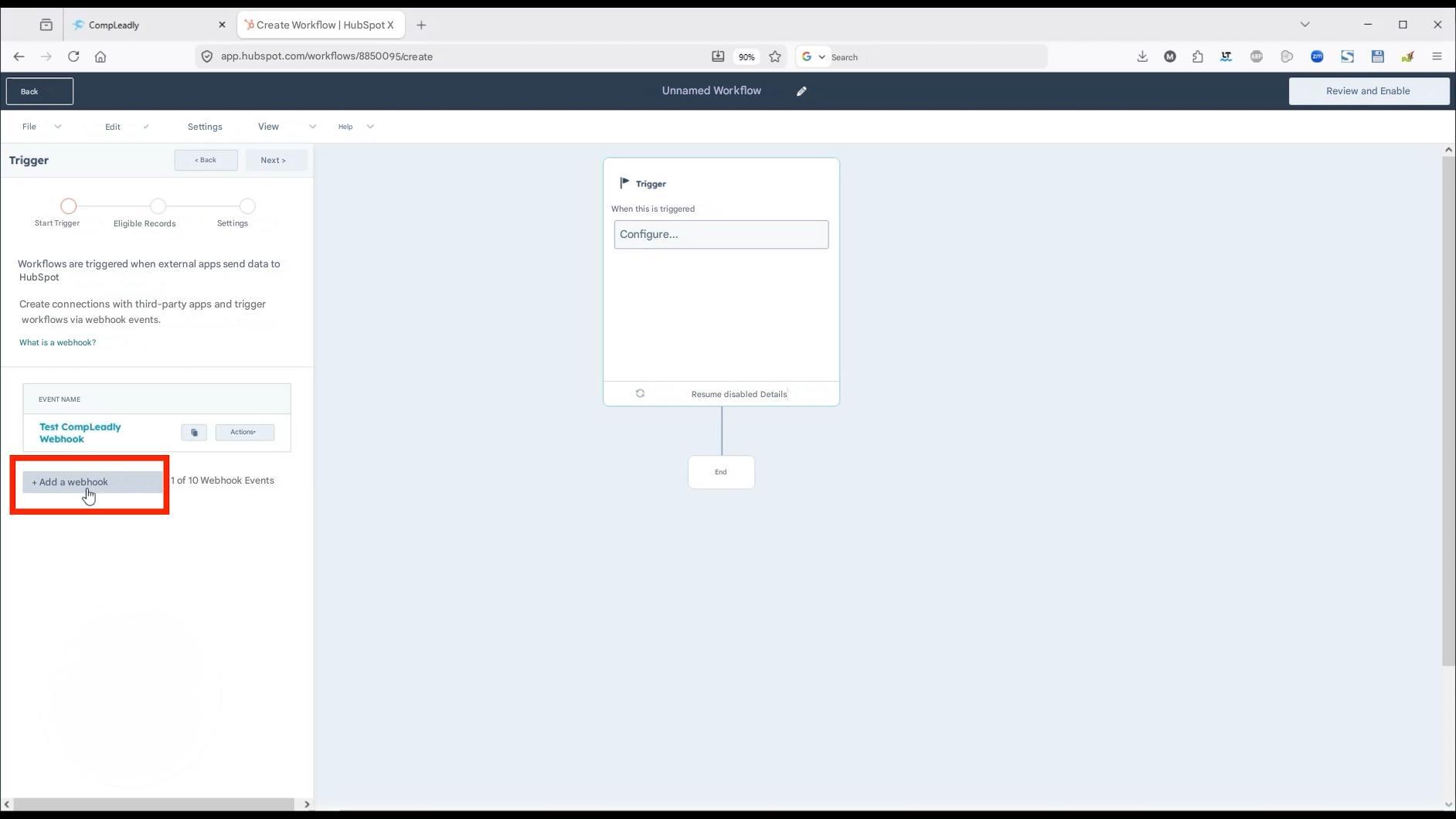Open the Actions dropdown for the webhook
1456x819 pixels.
pos(243,432)
